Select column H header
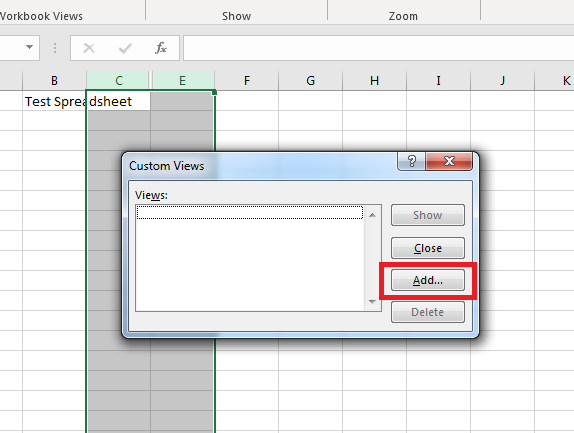Screen dimensions: 574x433 click(x=374, y=81)
